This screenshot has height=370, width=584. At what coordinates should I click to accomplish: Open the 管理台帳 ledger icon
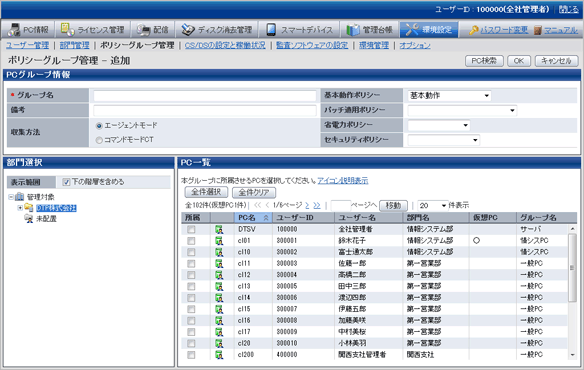[353, 29]
